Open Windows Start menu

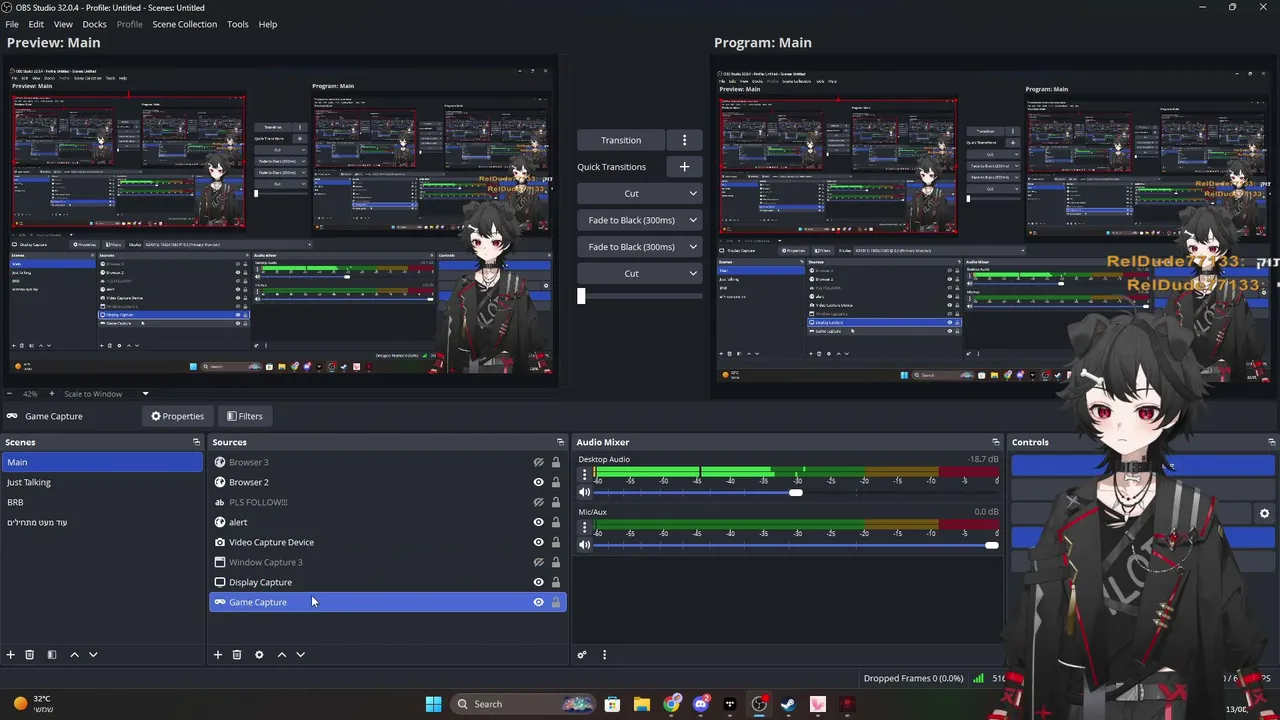(x=433, y=704)
